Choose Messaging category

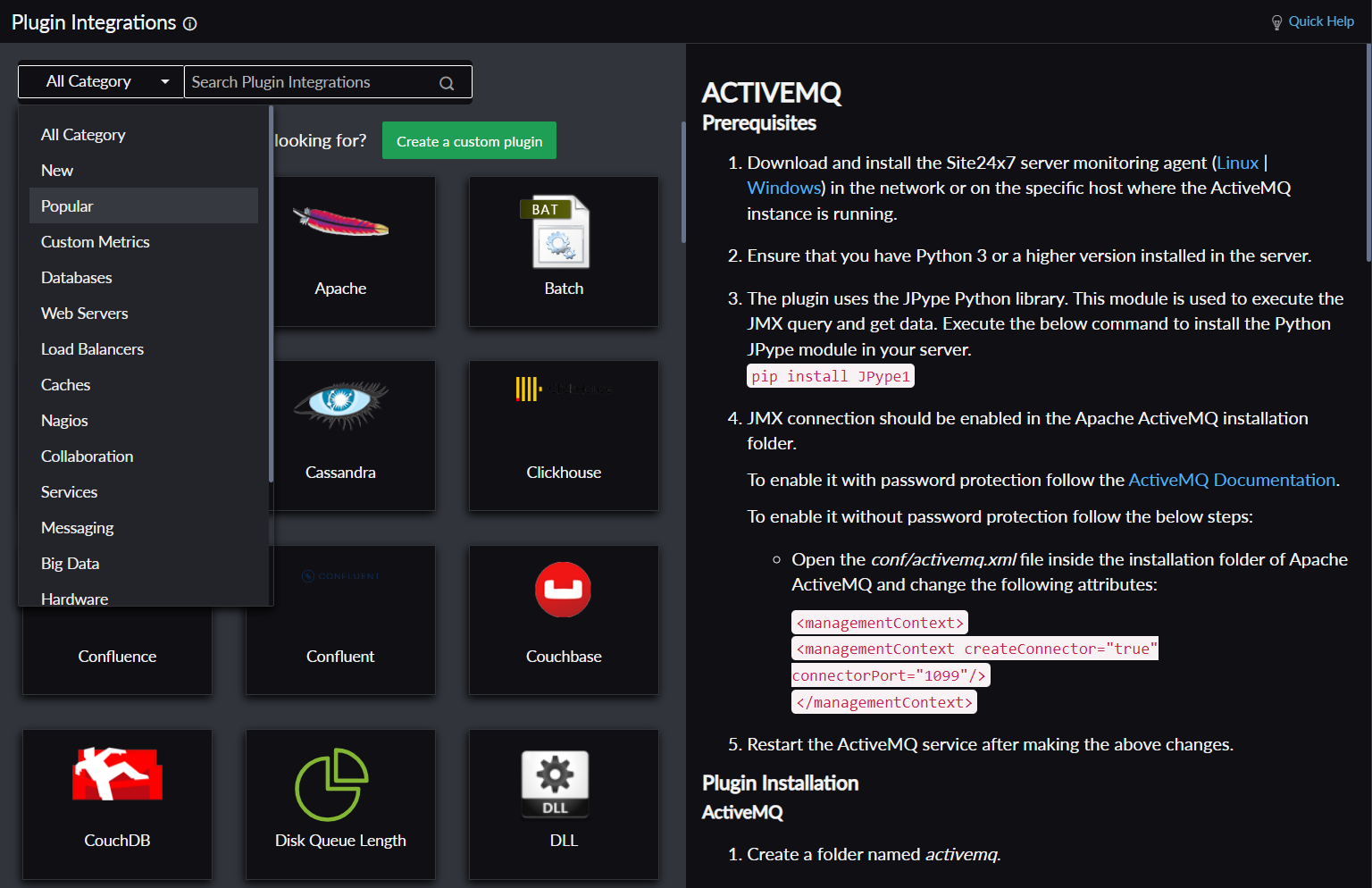pyautogui.click(x=143, y=527)
